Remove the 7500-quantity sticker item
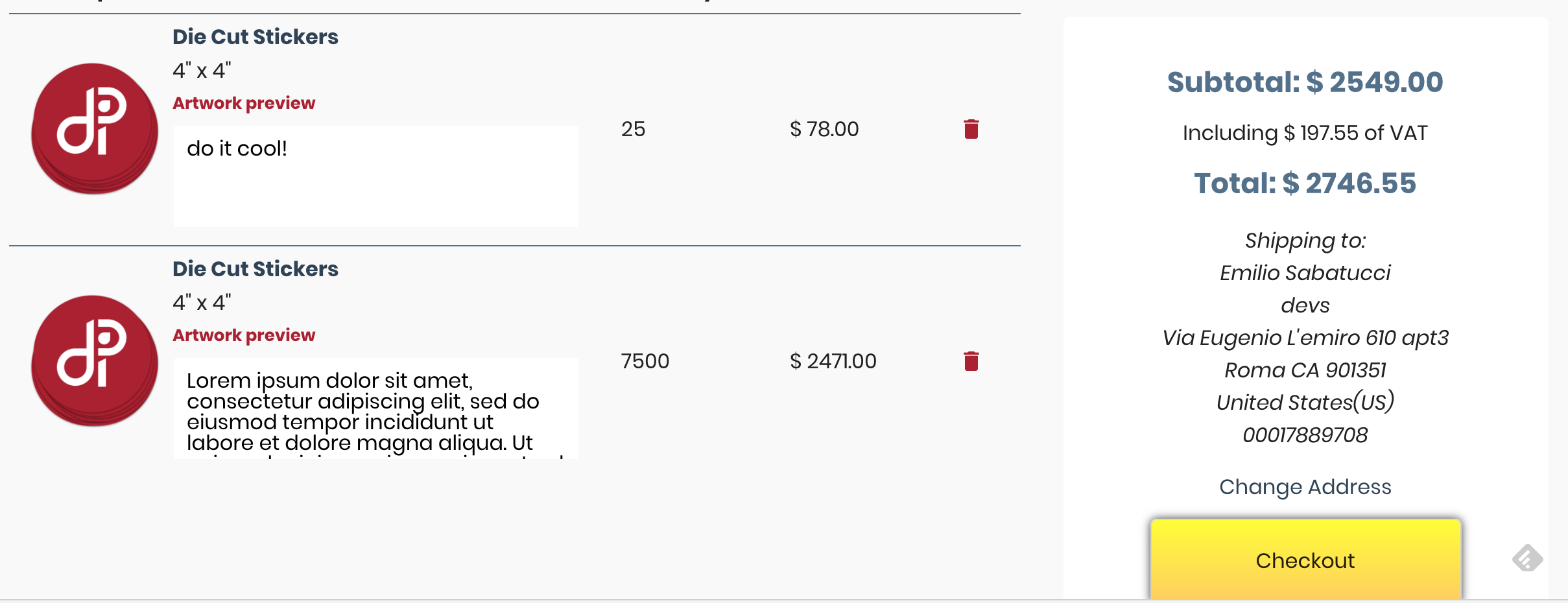Screen dimensions: 1568x603 point(971,361)
